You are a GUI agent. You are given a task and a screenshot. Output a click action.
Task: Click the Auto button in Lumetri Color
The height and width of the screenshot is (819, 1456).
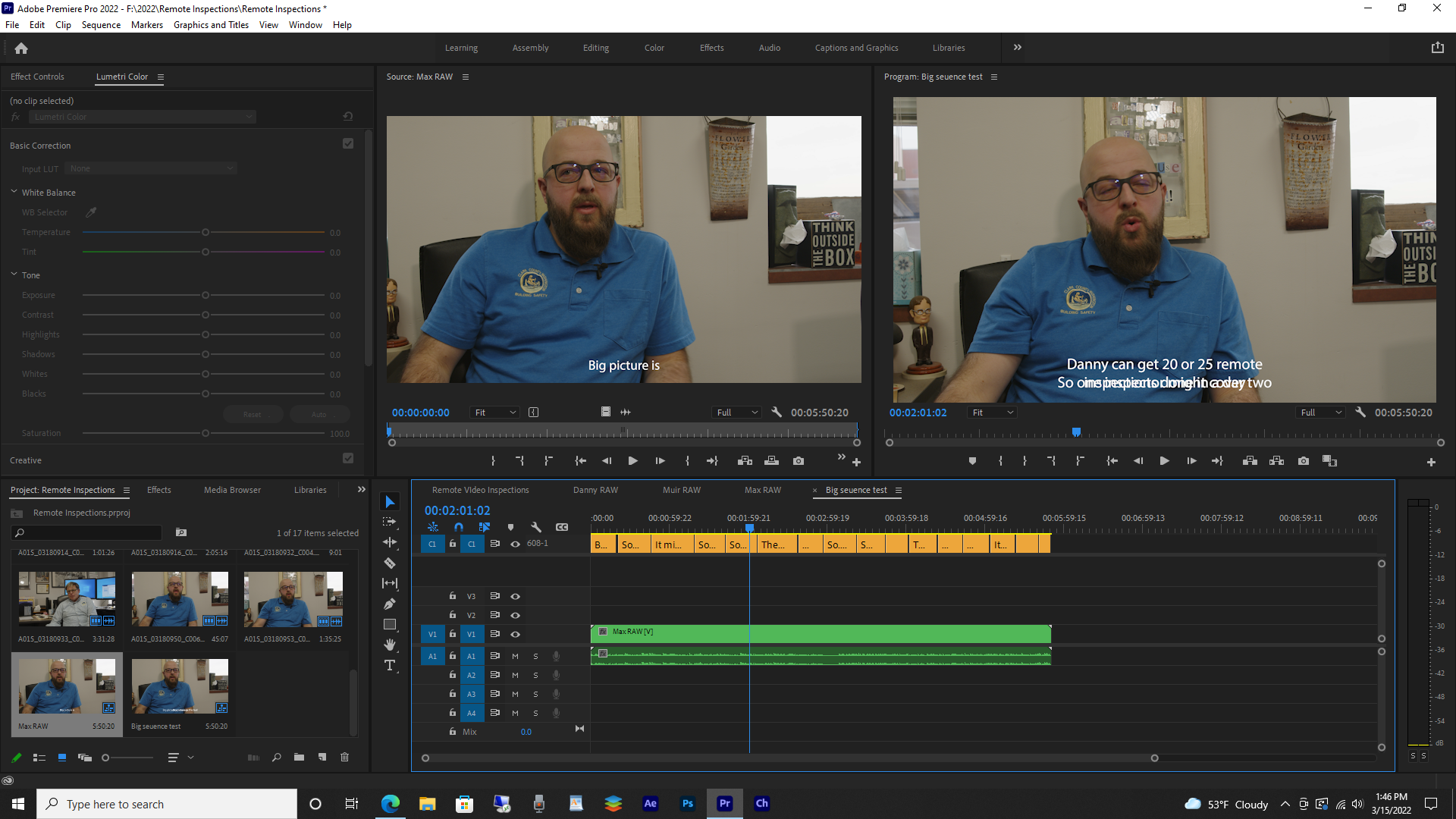coord(319,414)
